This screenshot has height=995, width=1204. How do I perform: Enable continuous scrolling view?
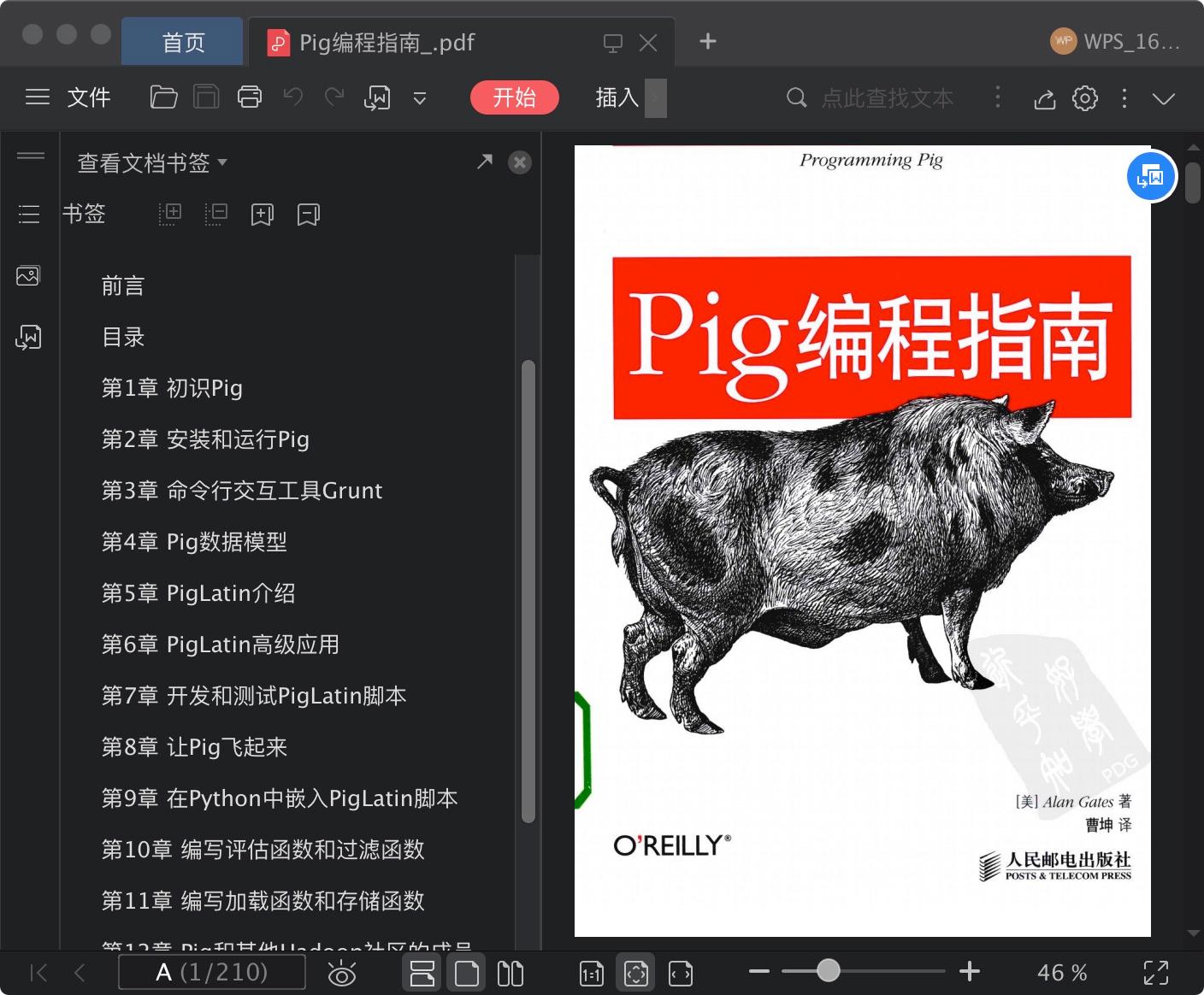click(422, 973)
